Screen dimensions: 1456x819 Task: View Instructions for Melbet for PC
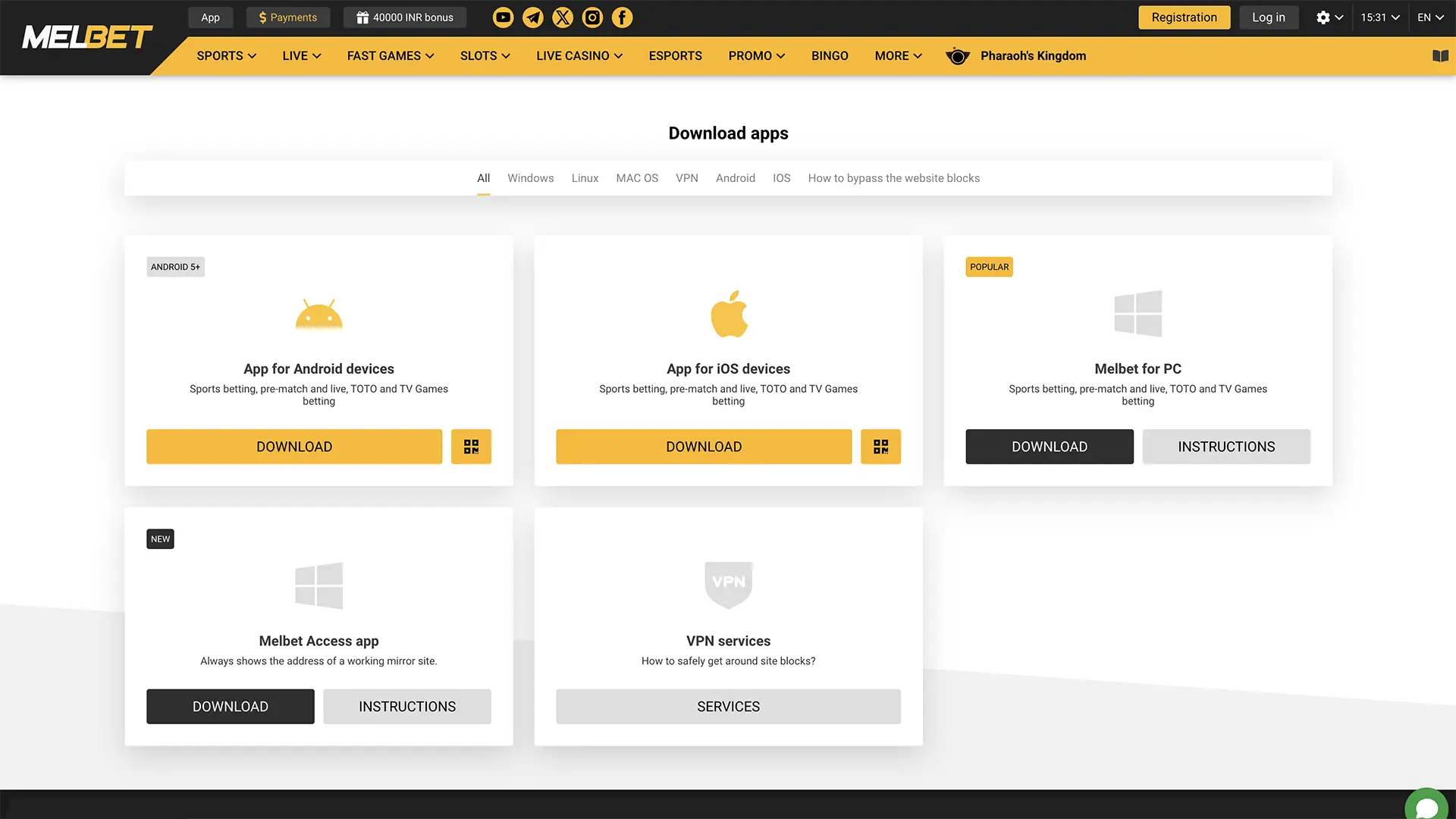1226,447
